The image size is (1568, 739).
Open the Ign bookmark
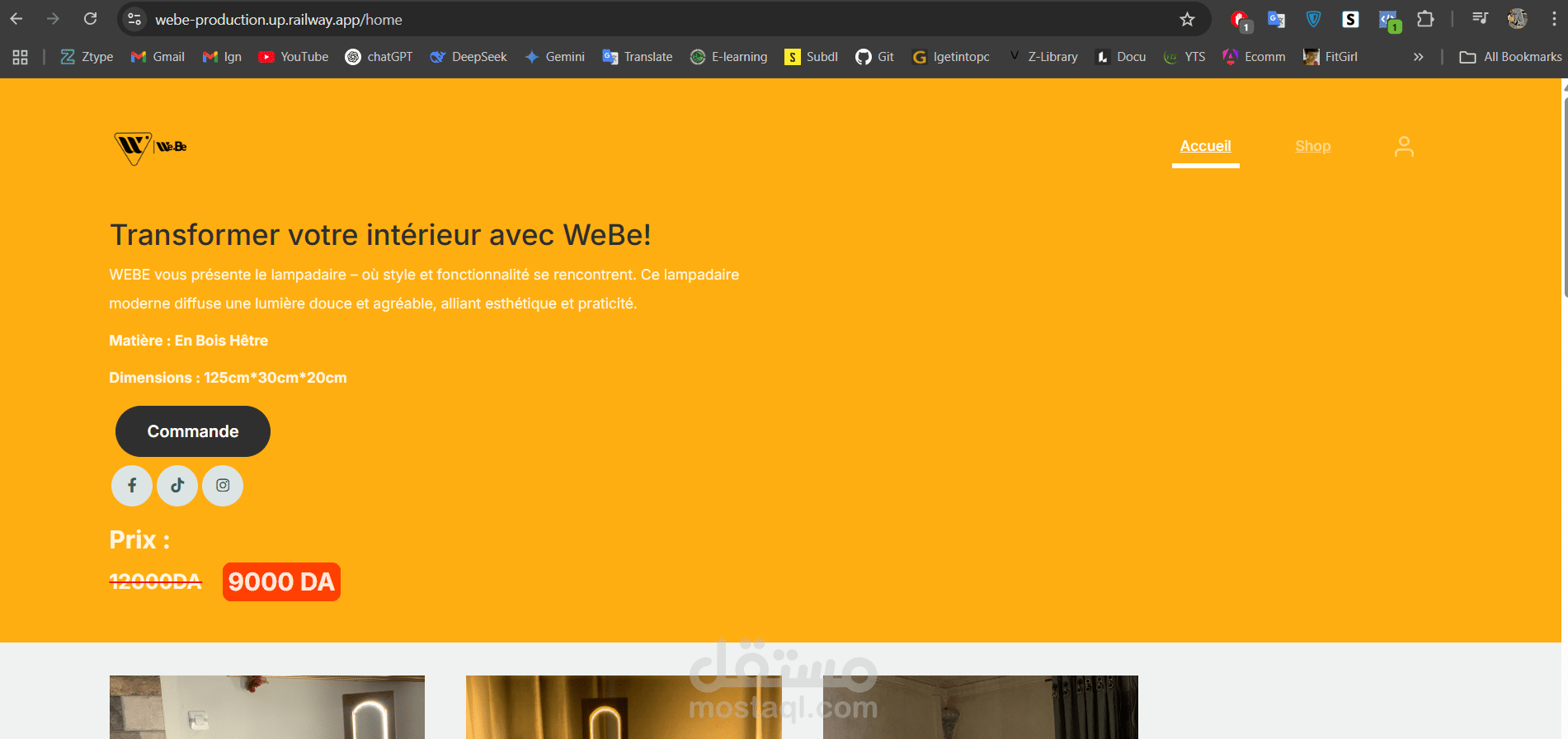point(222,57)
